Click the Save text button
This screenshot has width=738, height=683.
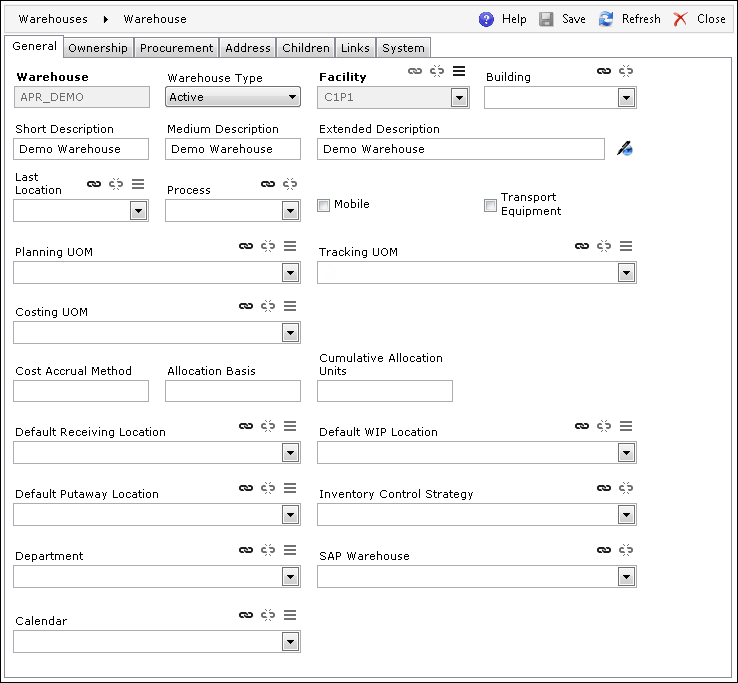click(x=574, y=19)
